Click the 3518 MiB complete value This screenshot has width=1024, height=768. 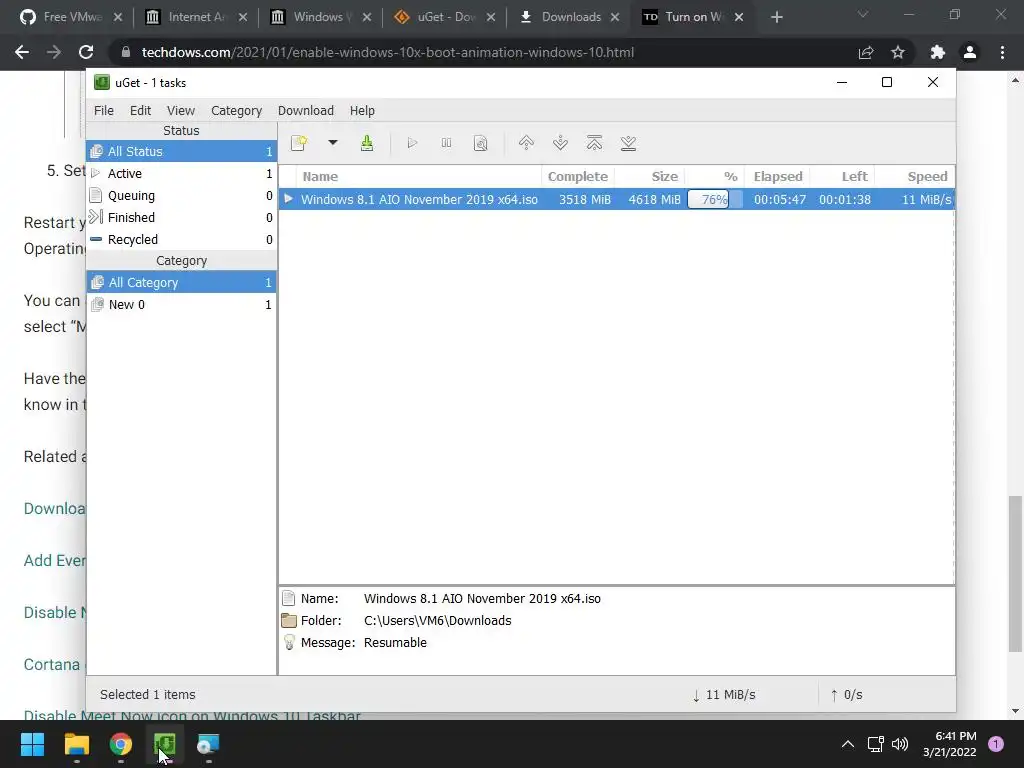(x=584, y=199)
